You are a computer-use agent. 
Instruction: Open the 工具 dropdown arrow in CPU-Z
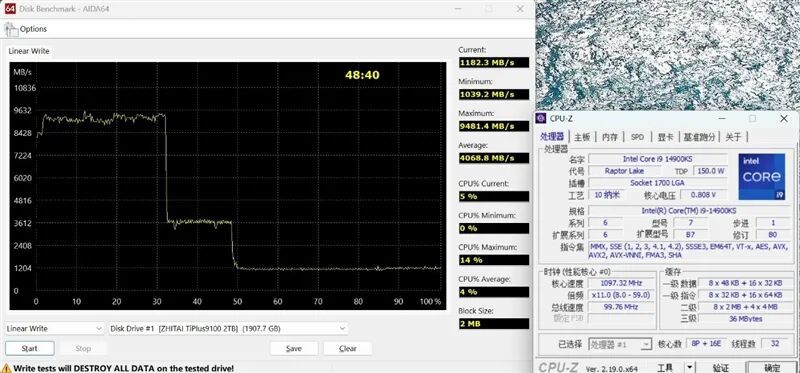click(689, 367)
